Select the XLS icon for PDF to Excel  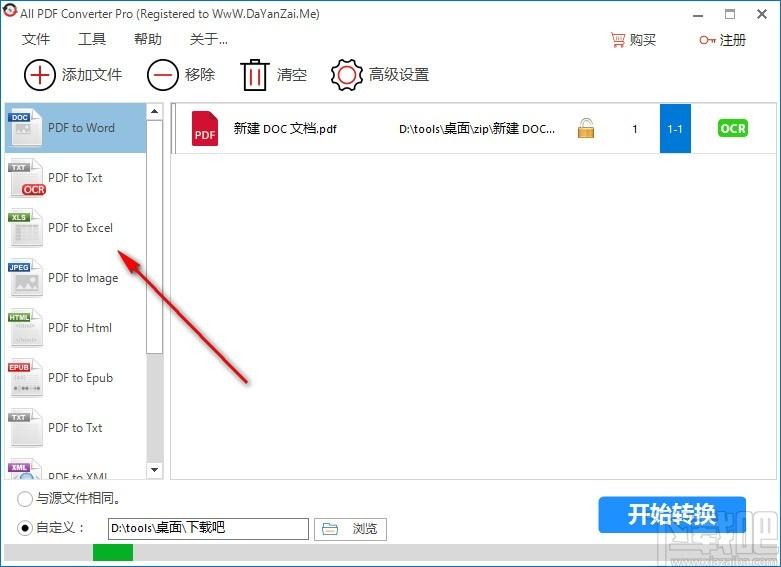tap(24, 228)
